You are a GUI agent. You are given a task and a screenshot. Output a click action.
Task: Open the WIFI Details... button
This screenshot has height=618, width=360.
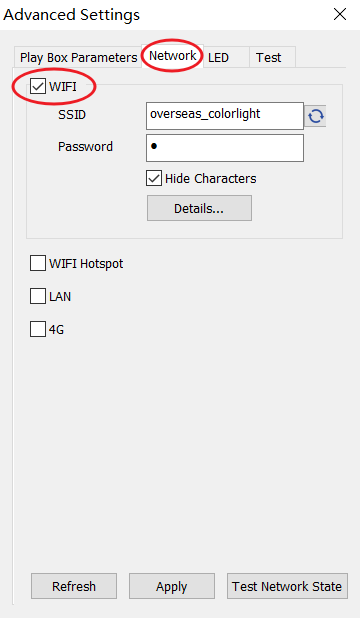pos(199,208)
